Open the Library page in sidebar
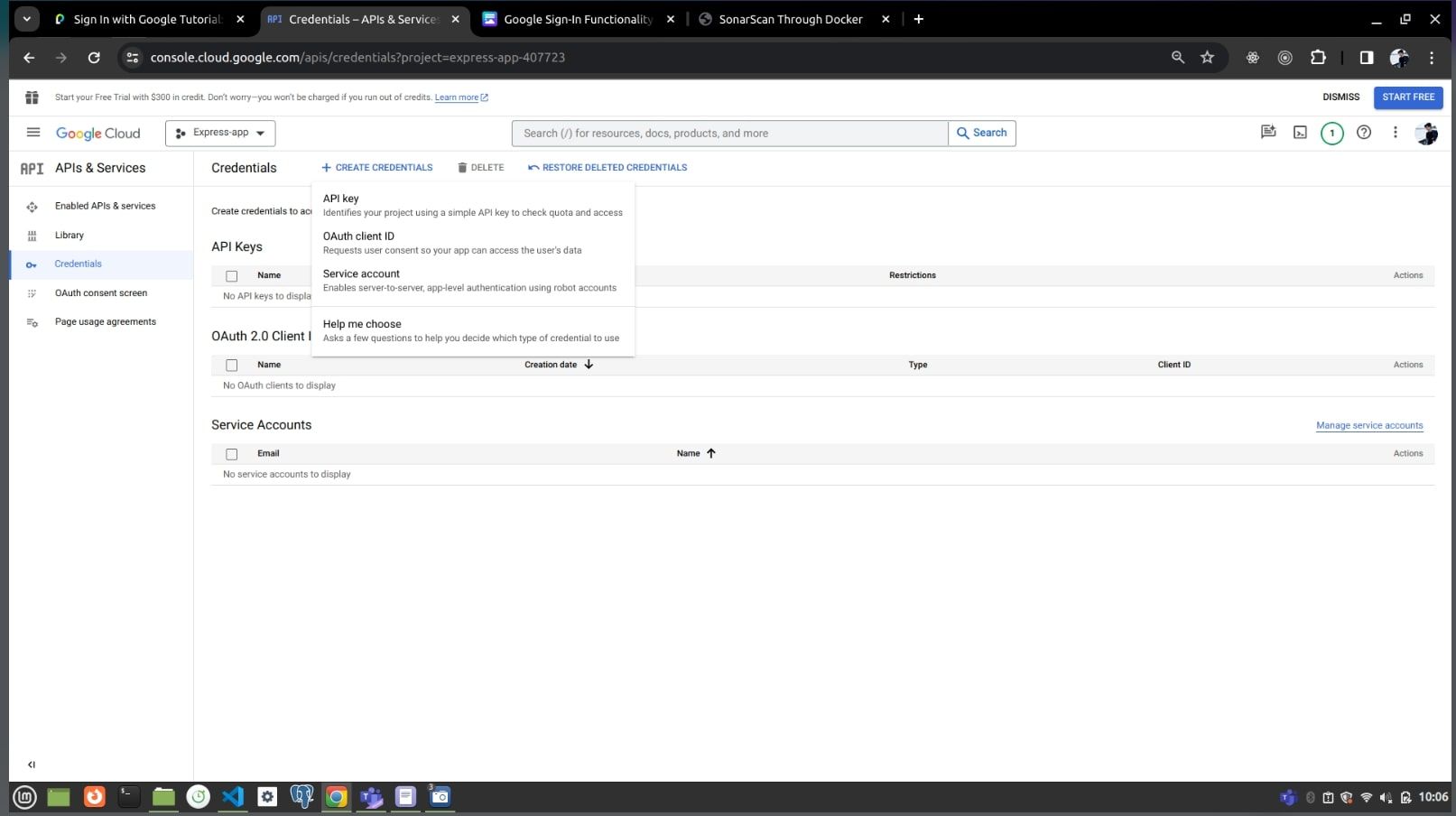Screen dimensions: 1456x816 point(70,235)
